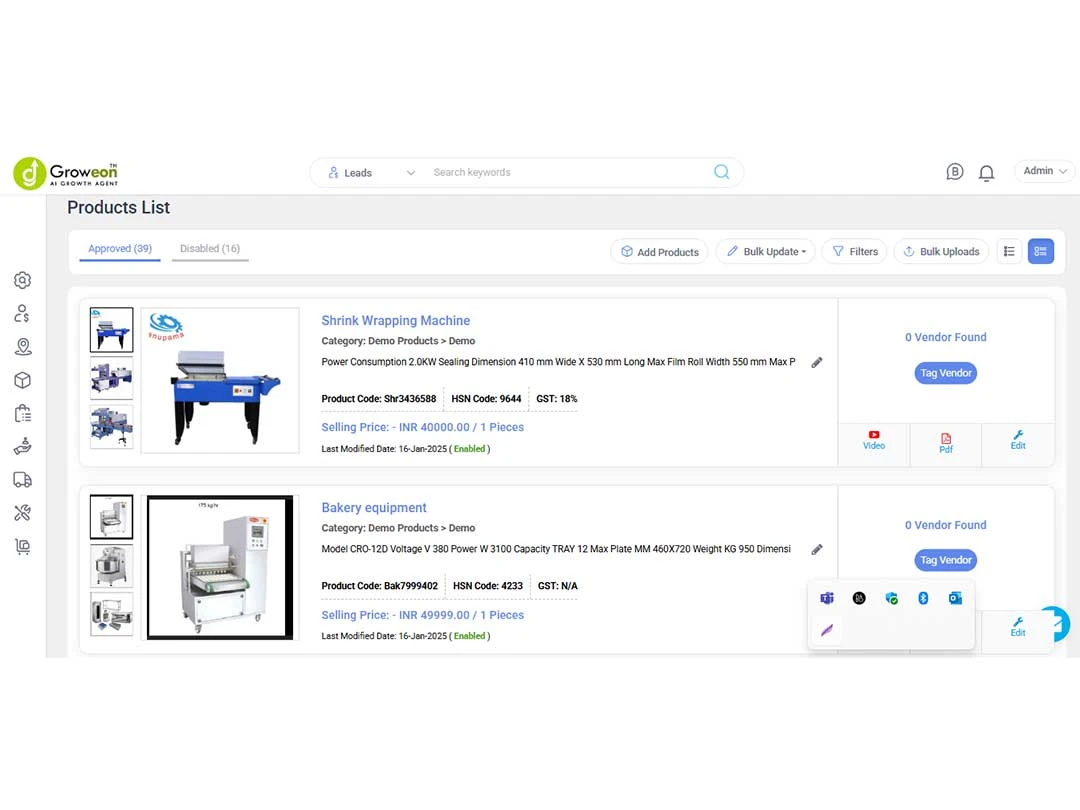Select the Approved (39) tab

coord(120,249)
